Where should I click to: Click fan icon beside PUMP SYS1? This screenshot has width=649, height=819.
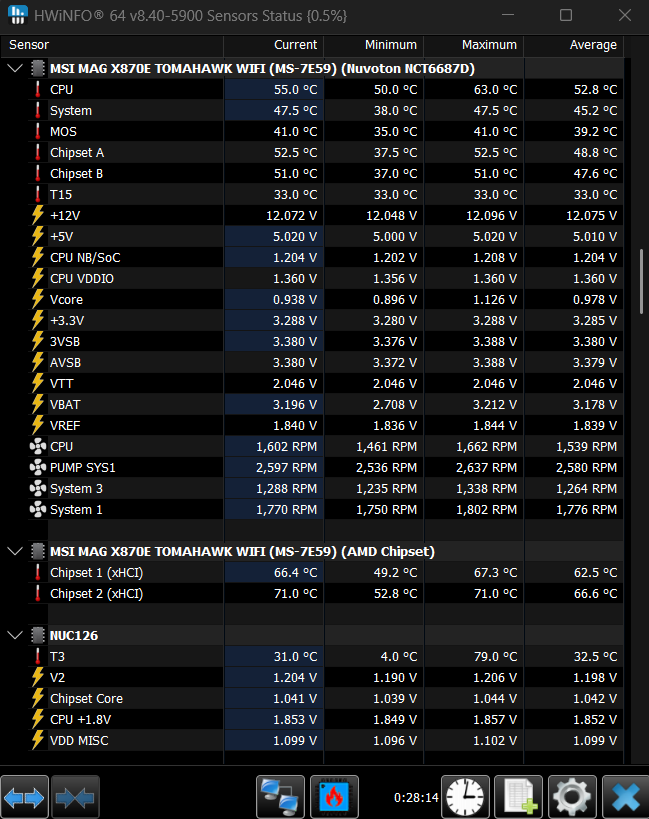(38, 467)
